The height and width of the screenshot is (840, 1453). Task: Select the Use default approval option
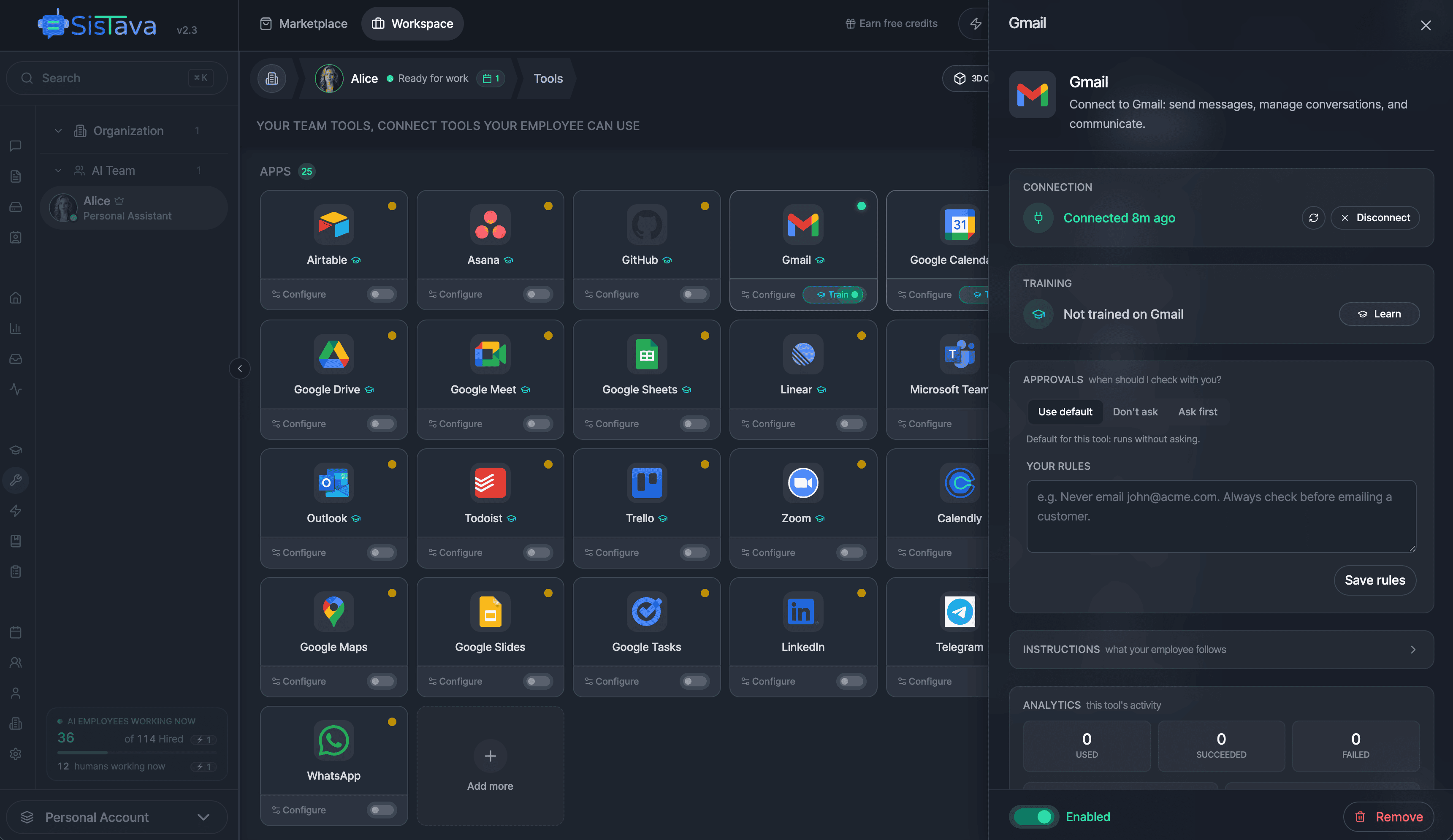pyautogui.click(x=1065, y=412)
